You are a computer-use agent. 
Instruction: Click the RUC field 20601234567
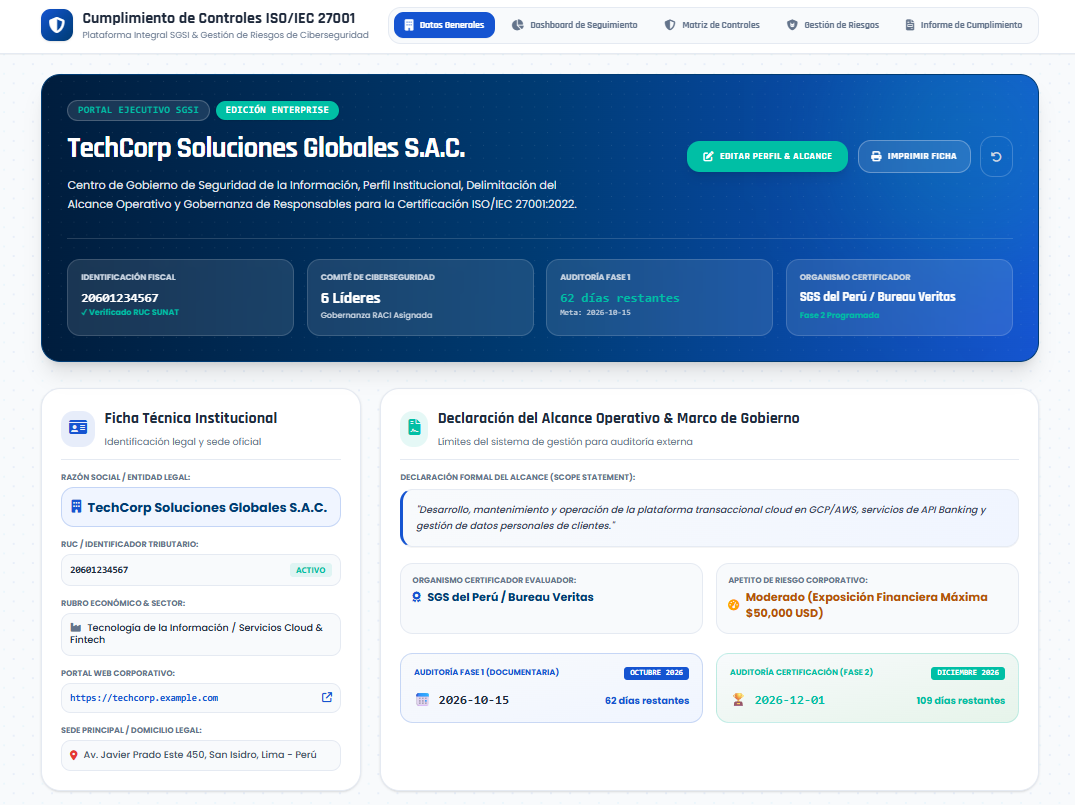coord(201,570)
